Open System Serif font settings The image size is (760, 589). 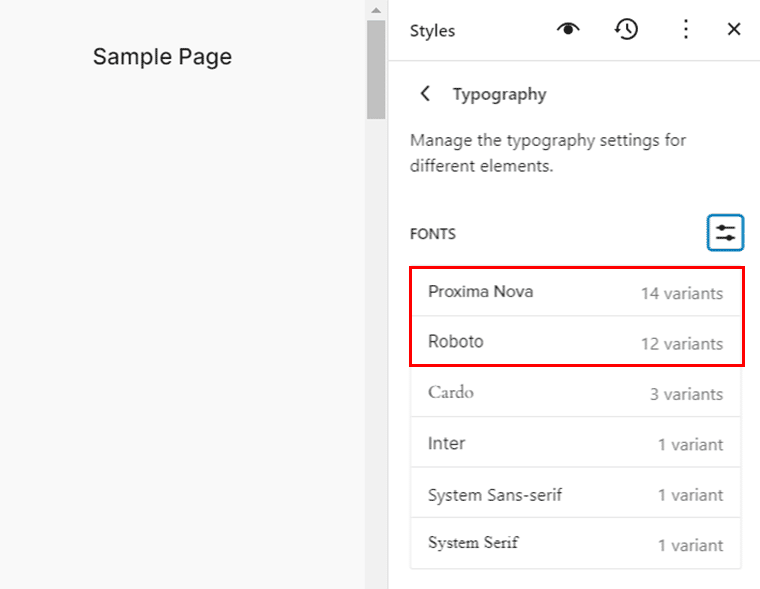575,544
